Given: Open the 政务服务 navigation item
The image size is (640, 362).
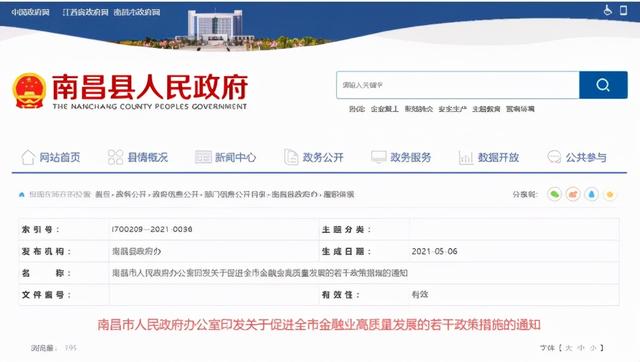Looking at the screenshot, I should 401,157.
